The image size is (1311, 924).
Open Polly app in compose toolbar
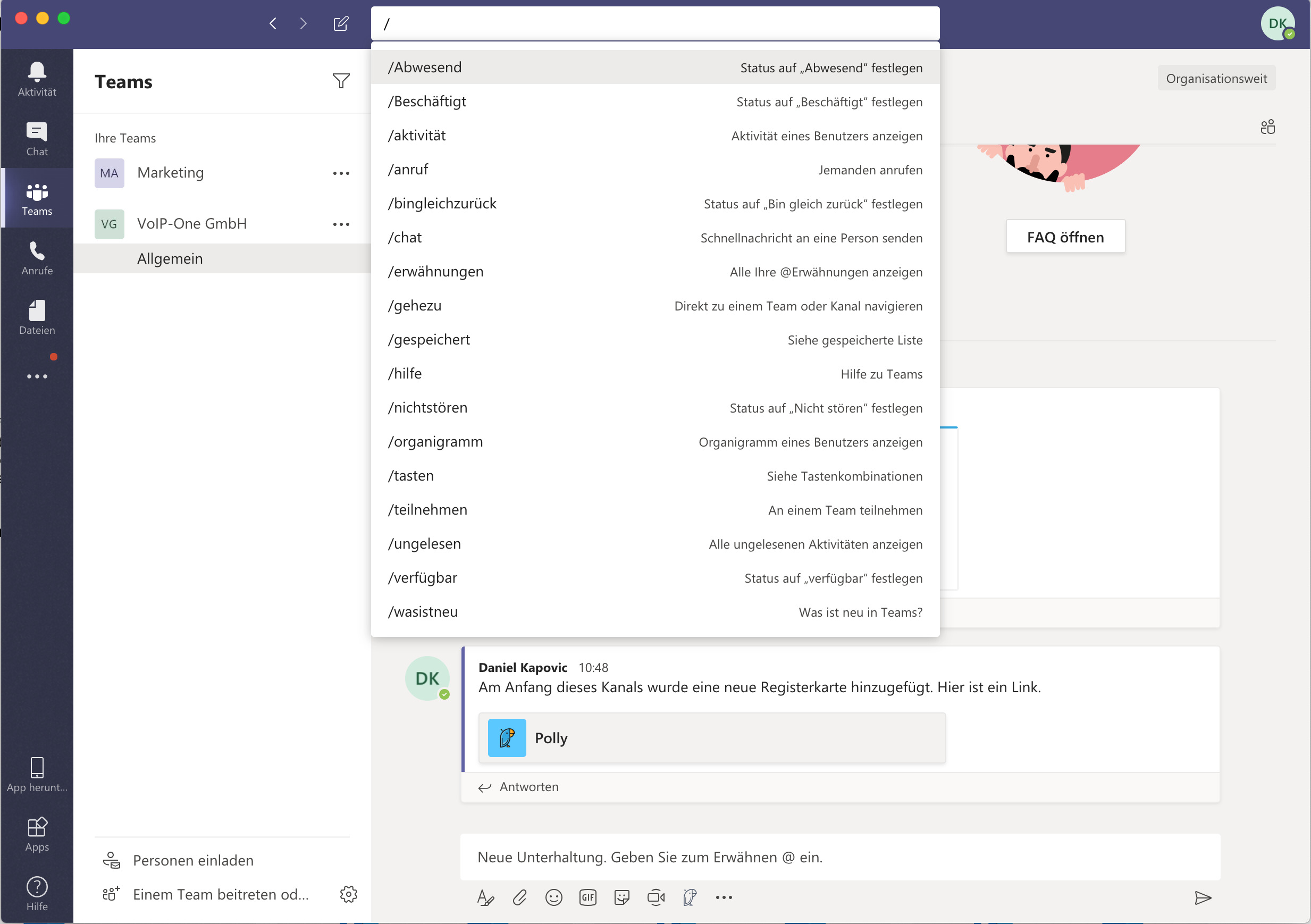(x=690, y=897)
